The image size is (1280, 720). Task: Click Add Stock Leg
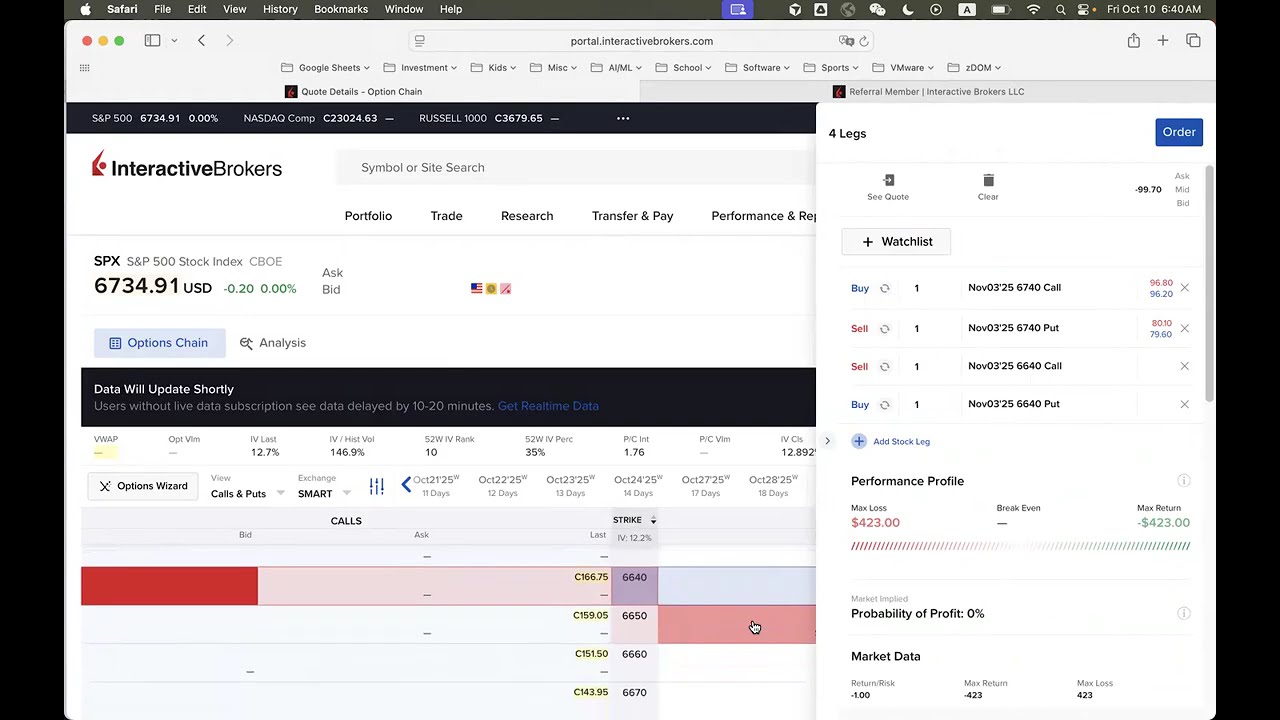coord(890,441)
